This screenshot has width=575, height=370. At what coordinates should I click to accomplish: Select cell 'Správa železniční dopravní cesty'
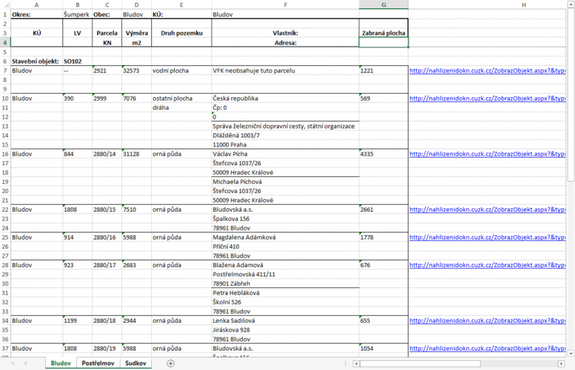click(285, 126)
